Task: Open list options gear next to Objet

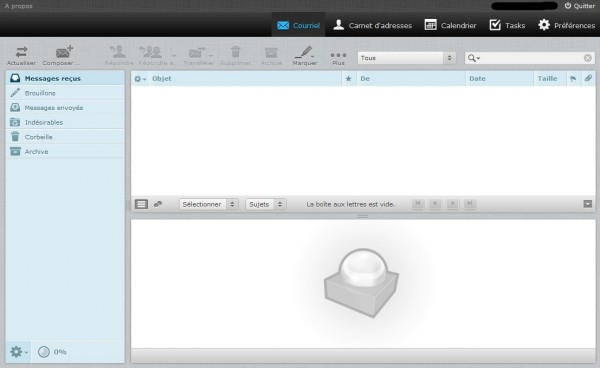Action: (140, 79)
